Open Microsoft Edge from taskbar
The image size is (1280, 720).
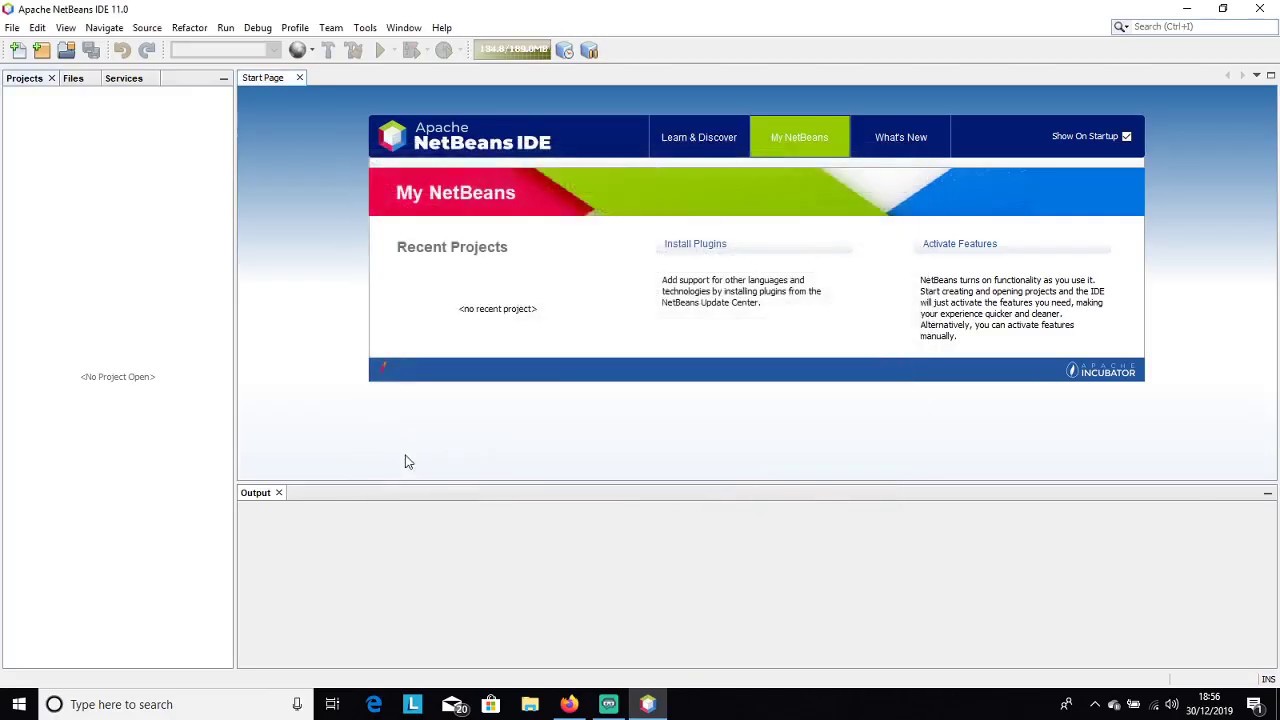point(373,704)
